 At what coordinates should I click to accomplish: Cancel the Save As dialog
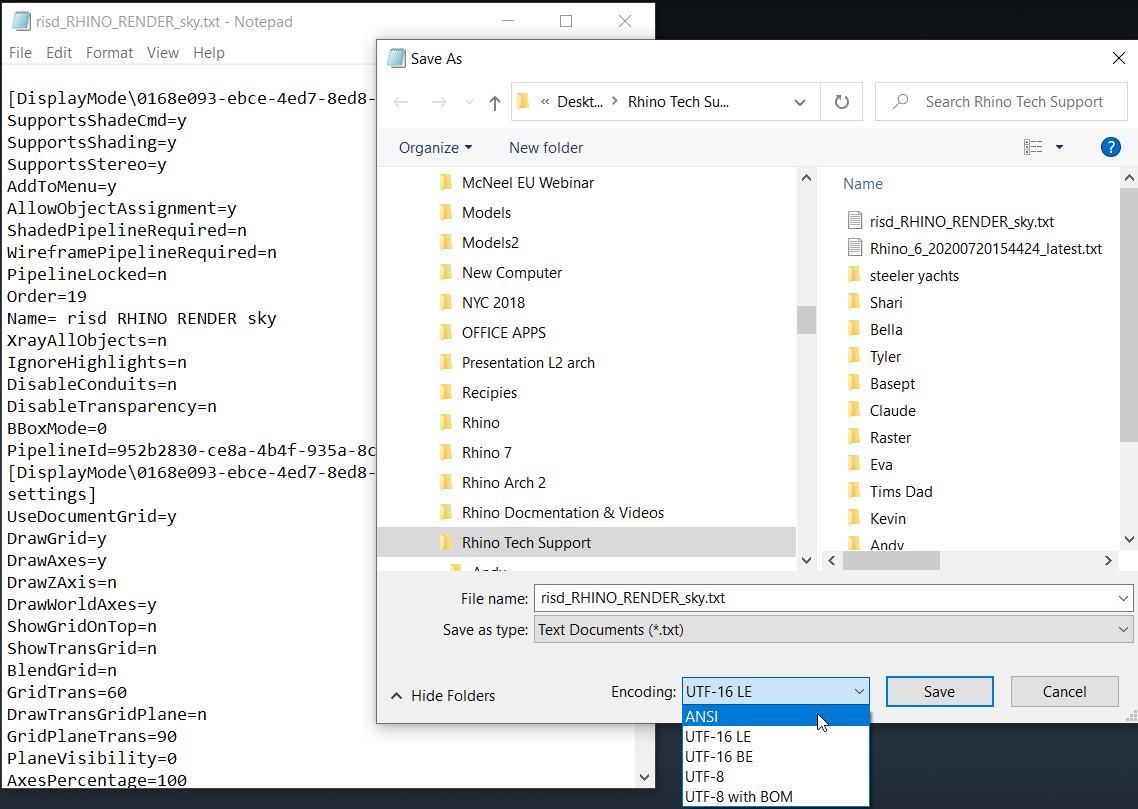pyautogui.click(x=1064, y=691)
